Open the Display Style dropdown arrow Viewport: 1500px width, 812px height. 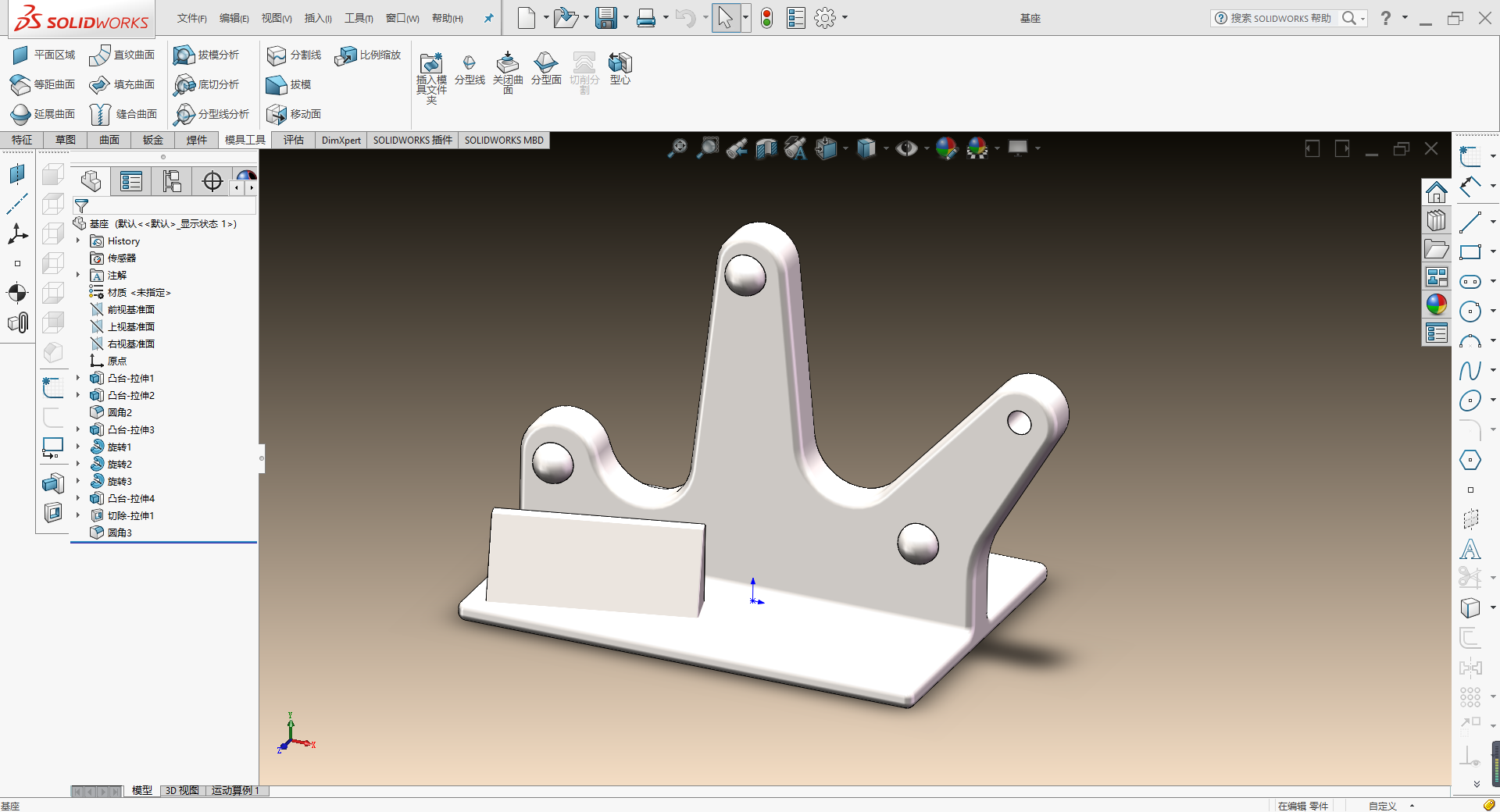[885, 148]
